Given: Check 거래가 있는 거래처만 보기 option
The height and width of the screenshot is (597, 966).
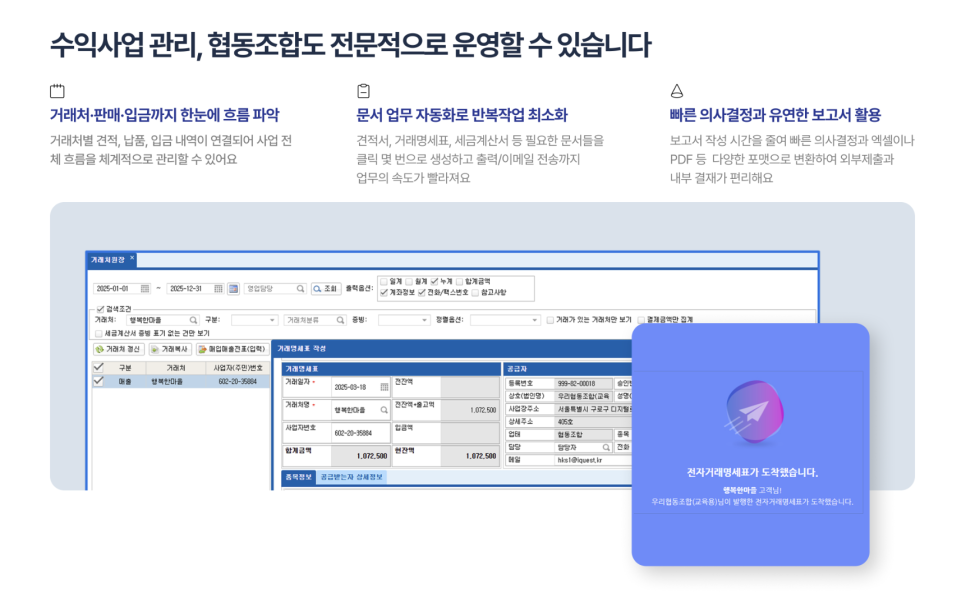Looking at the screenshot, I should 550,320.
